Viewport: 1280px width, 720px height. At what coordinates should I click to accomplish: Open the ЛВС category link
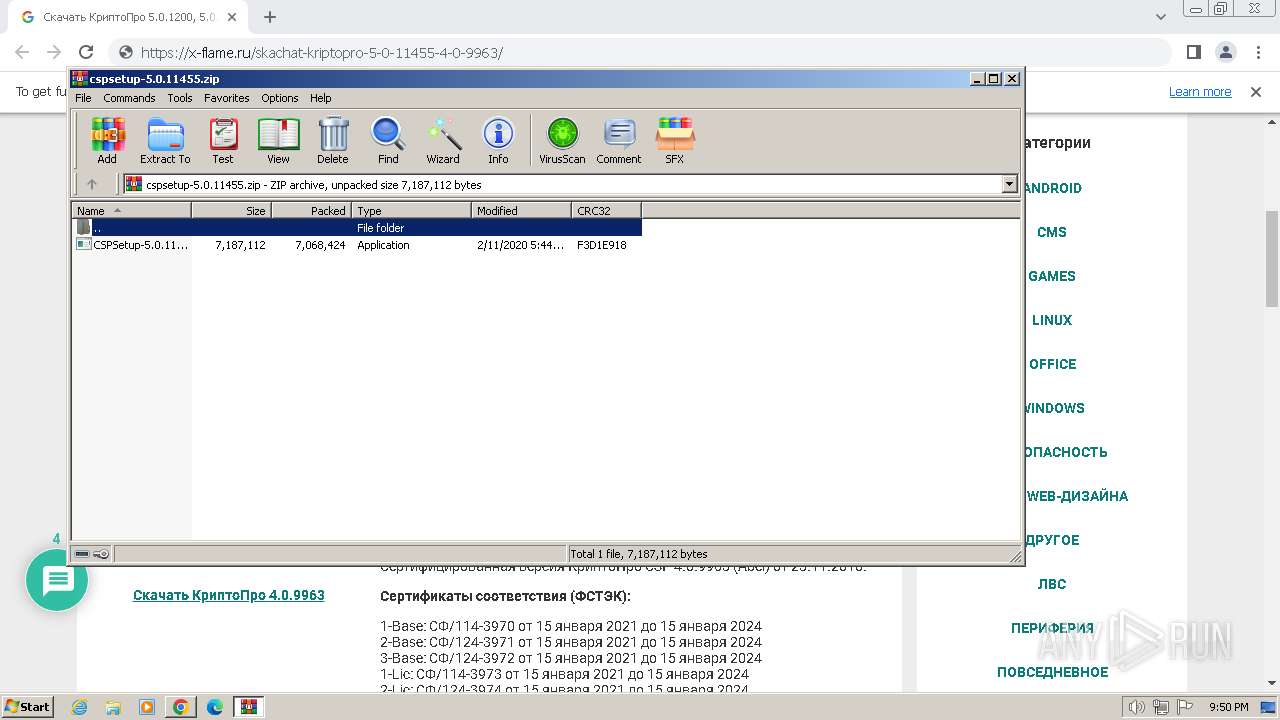tap(1052, 584)
